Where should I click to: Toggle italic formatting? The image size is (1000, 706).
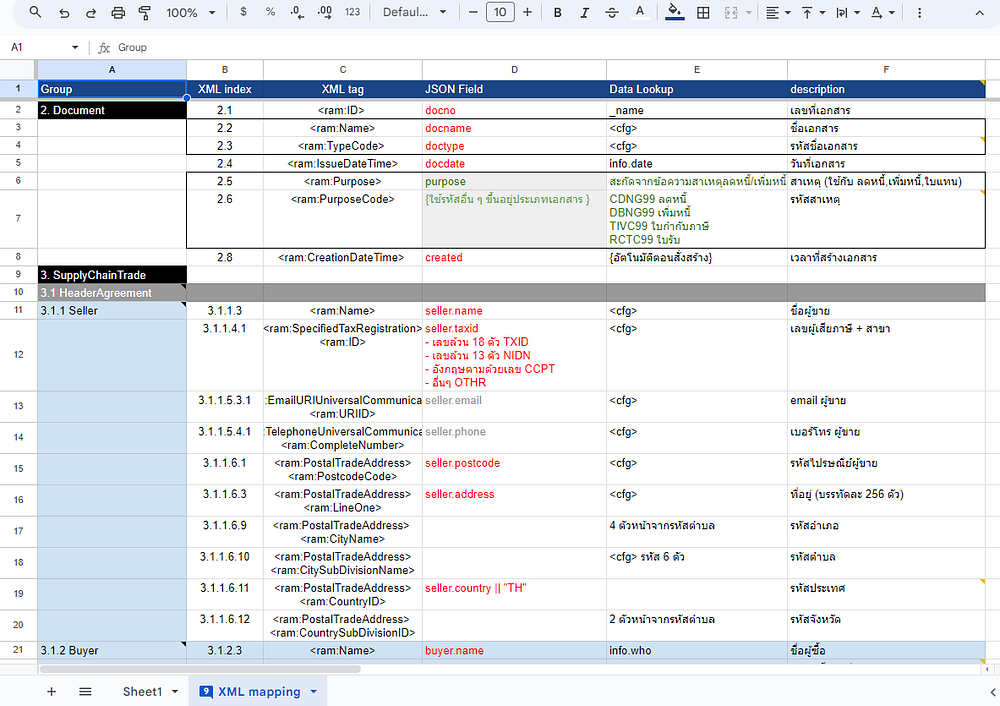(x=585, y=13)
